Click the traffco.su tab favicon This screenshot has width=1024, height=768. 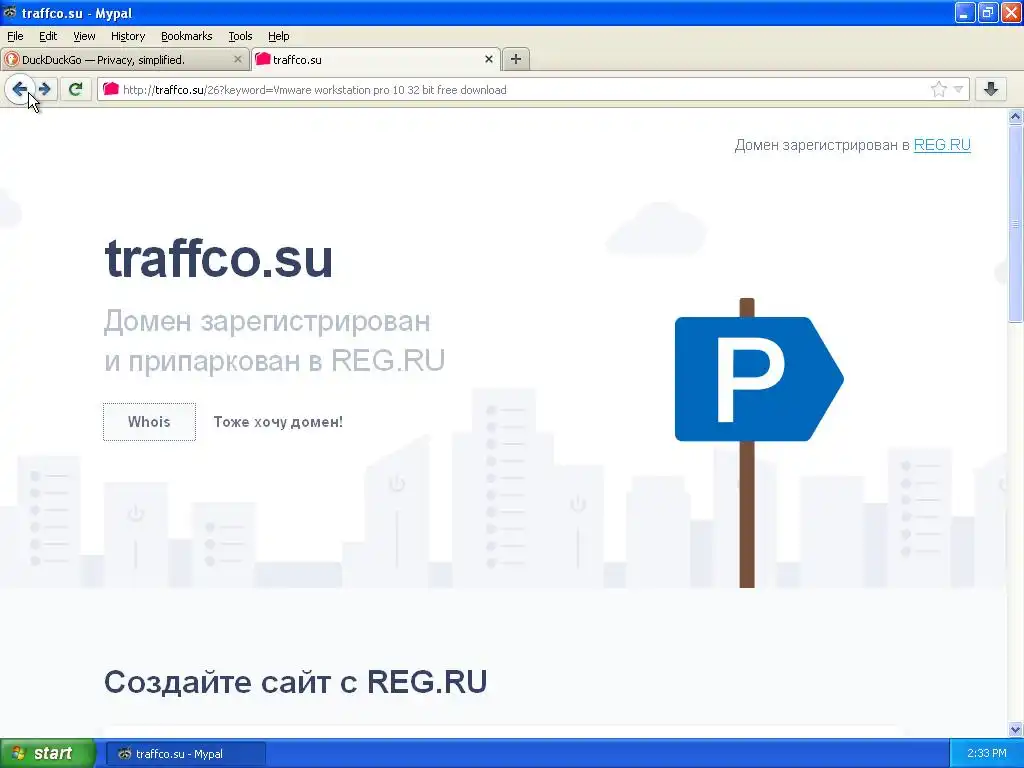[x=263, y=59]
